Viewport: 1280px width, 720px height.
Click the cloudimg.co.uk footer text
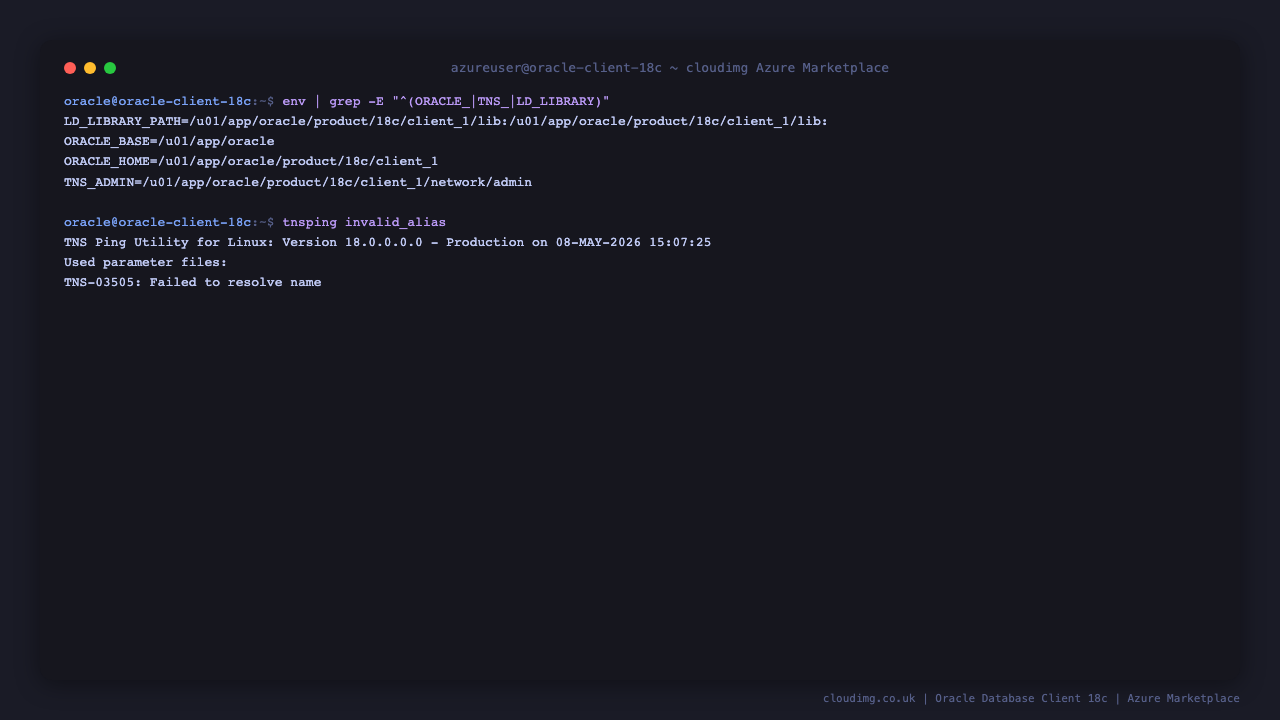pos(869,698)
